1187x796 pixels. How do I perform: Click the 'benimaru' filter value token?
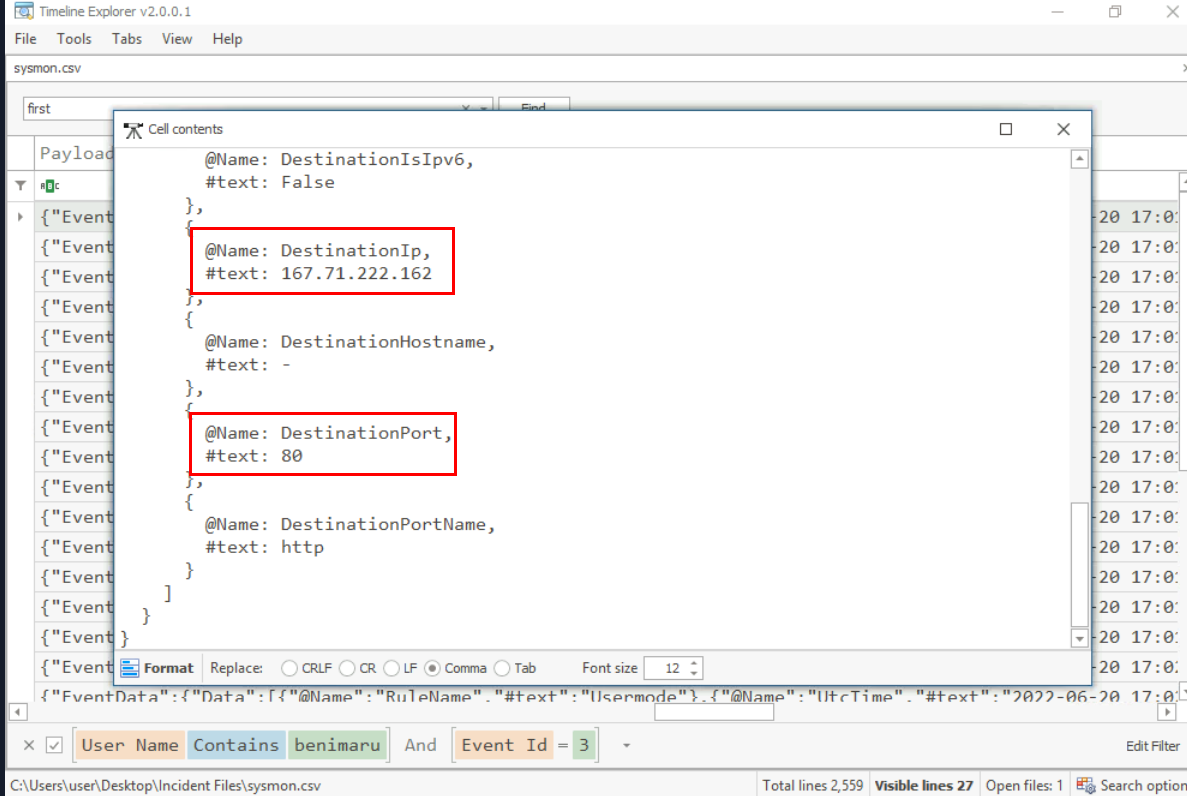337,745
